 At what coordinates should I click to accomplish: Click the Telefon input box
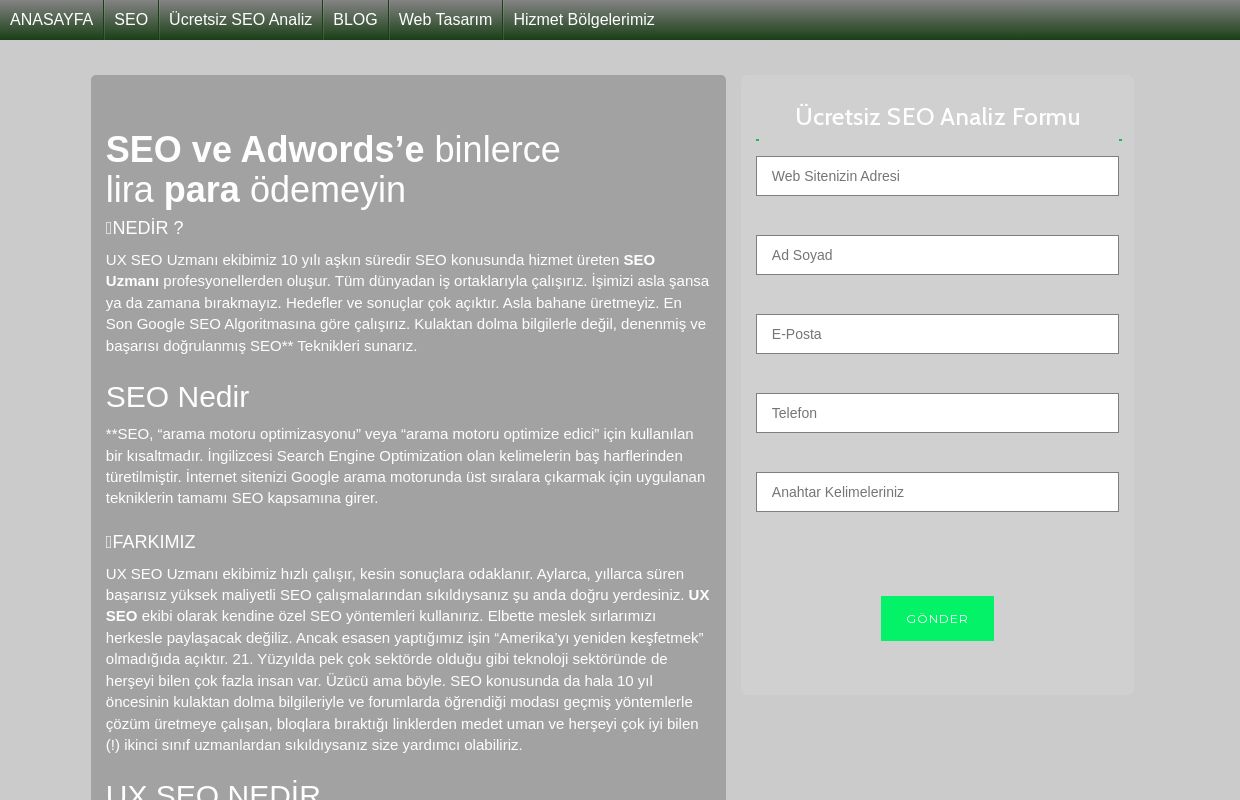(x=936, y=413)
